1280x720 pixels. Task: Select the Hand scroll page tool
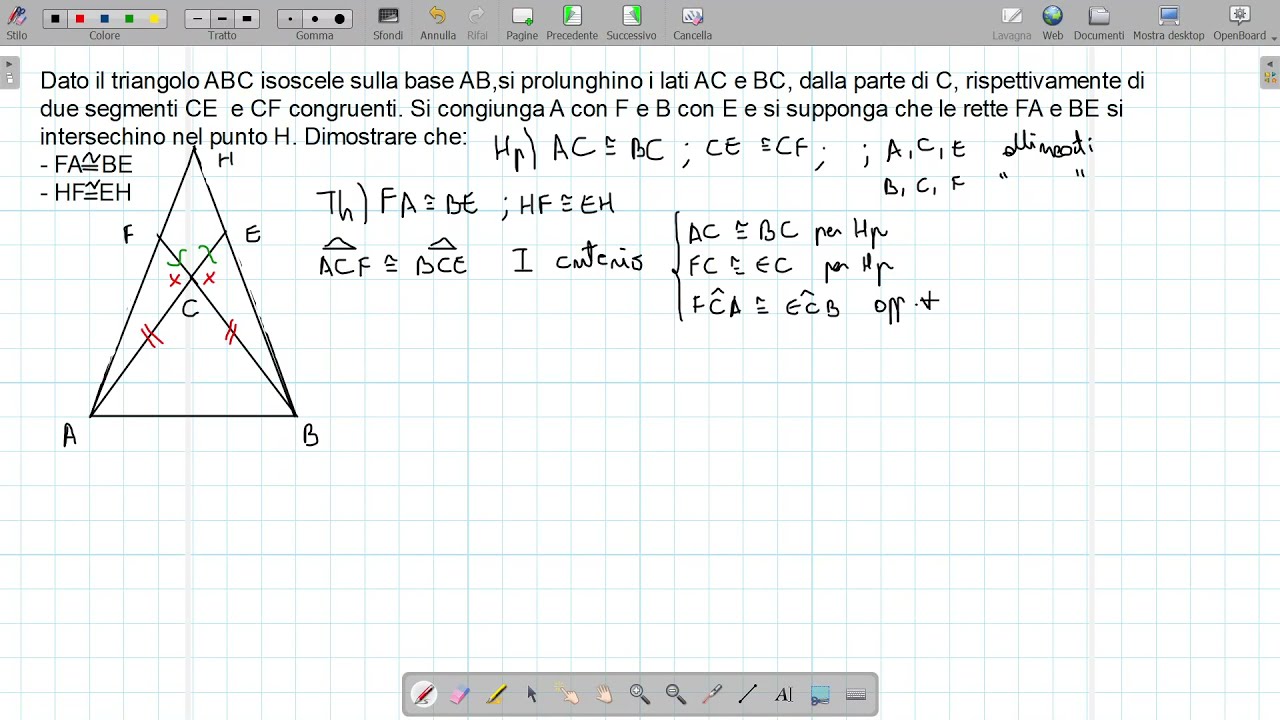[604, 694]
